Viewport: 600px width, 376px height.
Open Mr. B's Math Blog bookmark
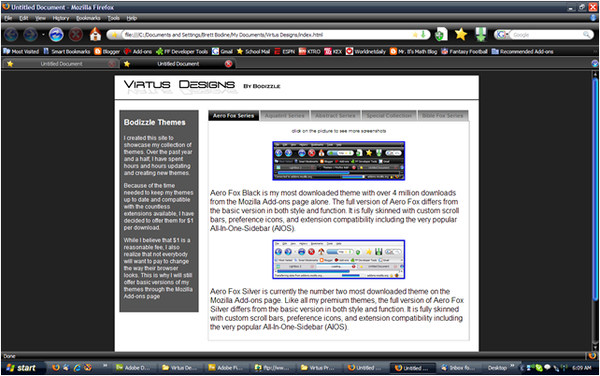(x=413, y=51)
